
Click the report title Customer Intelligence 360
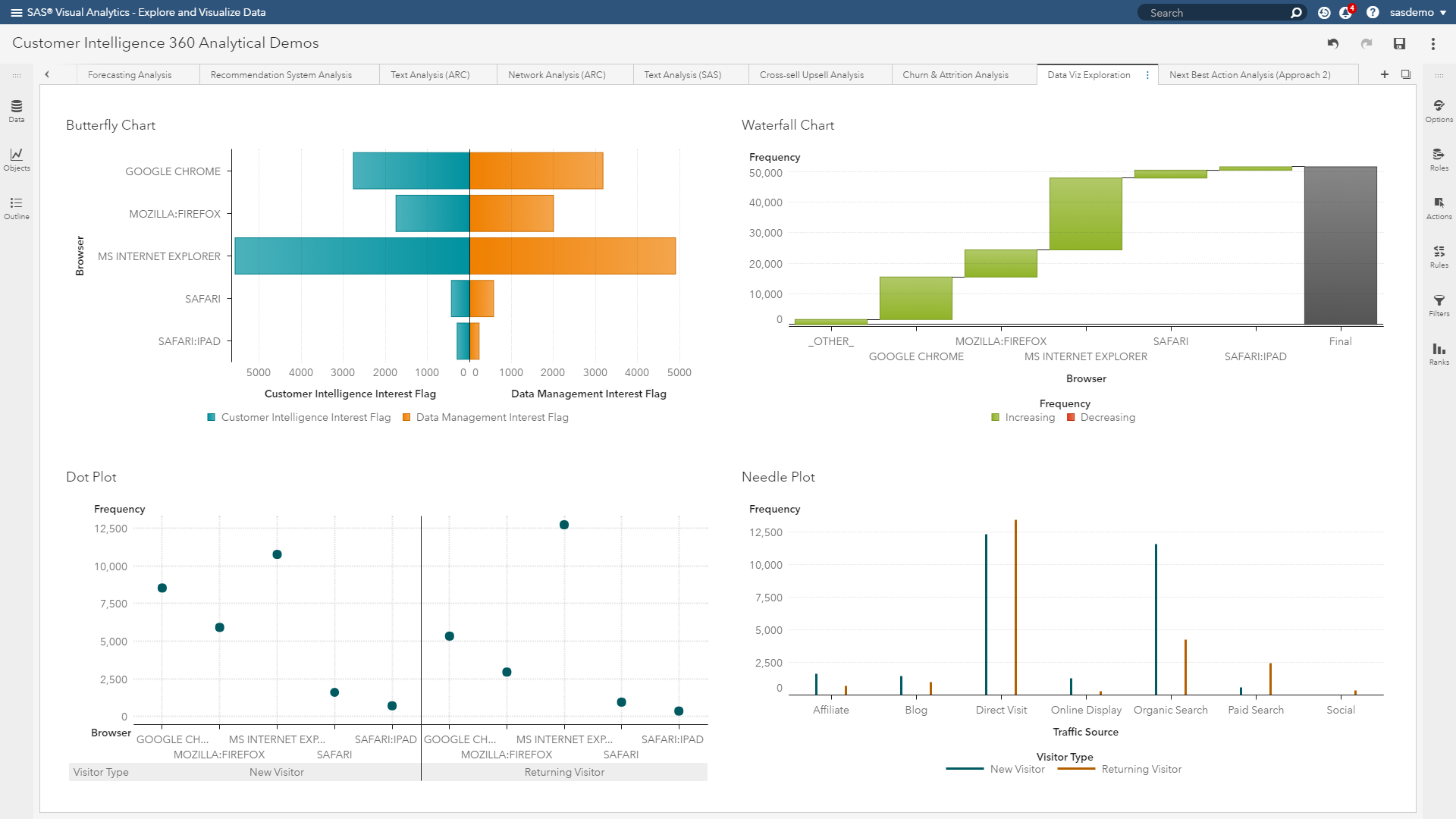pos(165,43)
